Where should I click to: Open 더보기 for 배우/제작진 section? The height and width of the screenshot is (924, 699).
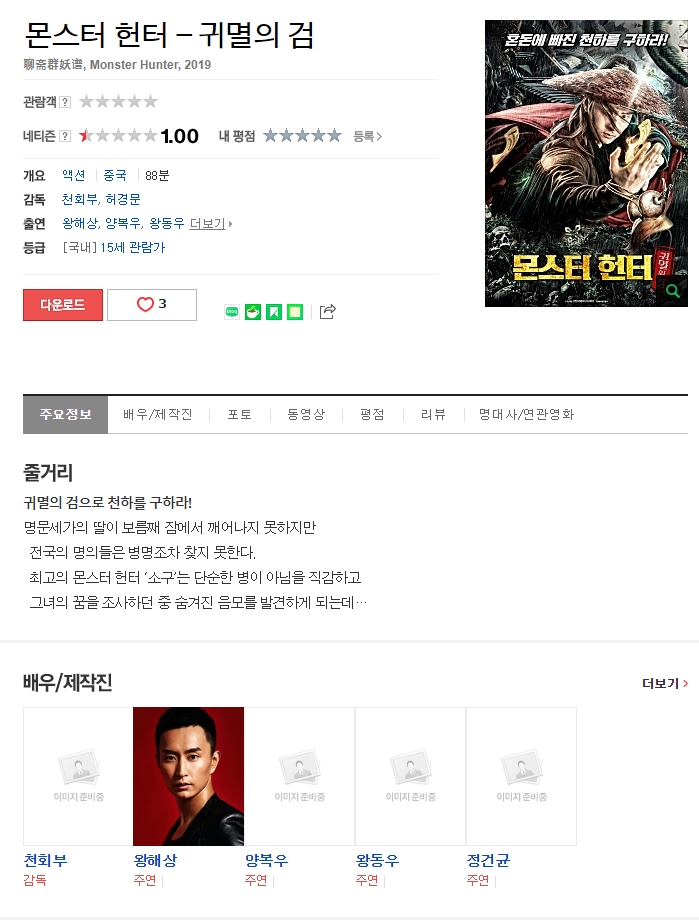(665, 683)
